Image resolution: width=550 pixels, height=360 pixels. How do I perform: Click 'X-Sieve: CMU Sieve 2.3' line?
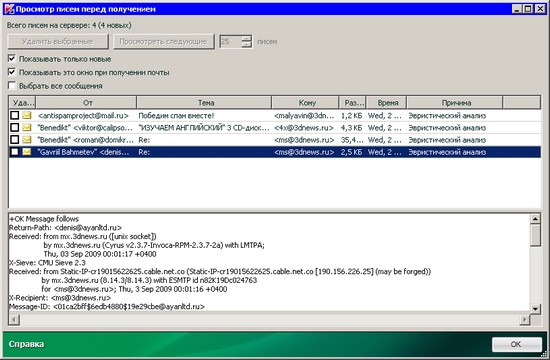click(47, 262)
